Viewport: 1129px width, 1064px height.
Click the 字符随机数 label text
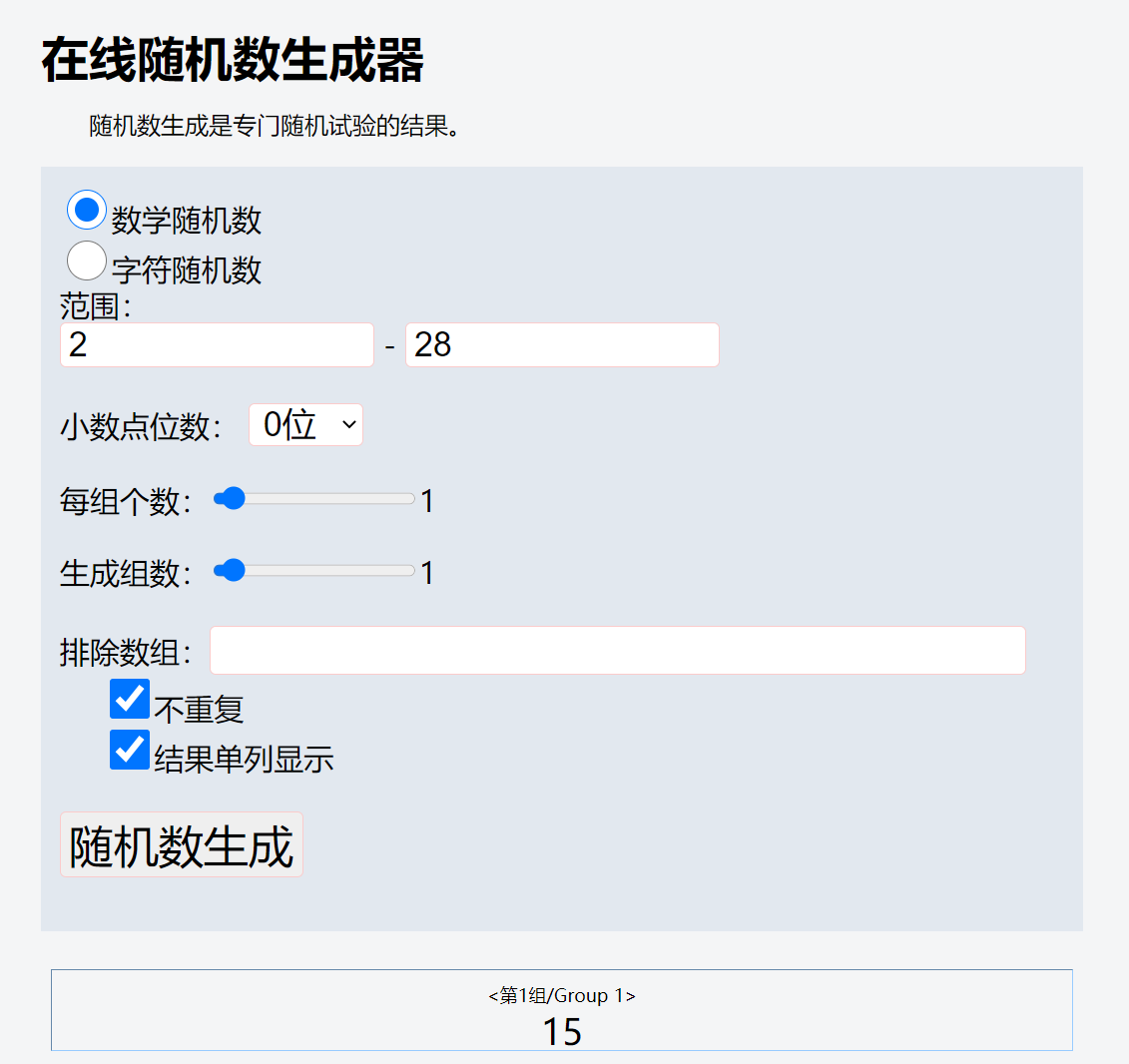(187, 270)
